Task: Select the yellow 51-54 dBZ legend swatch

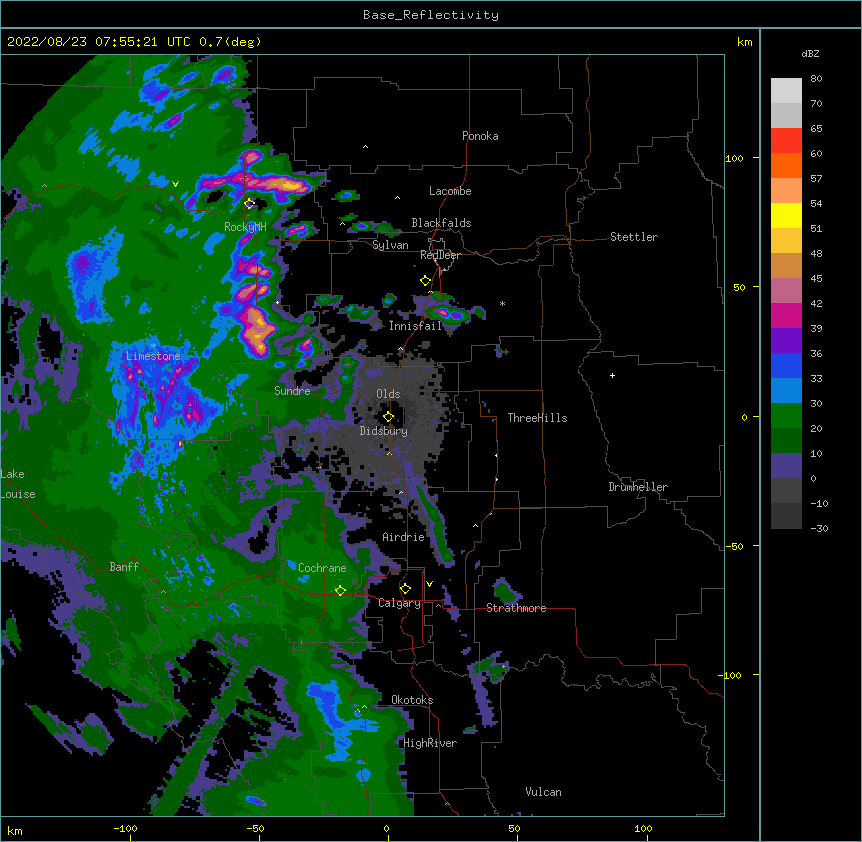Action: [786, 216]
